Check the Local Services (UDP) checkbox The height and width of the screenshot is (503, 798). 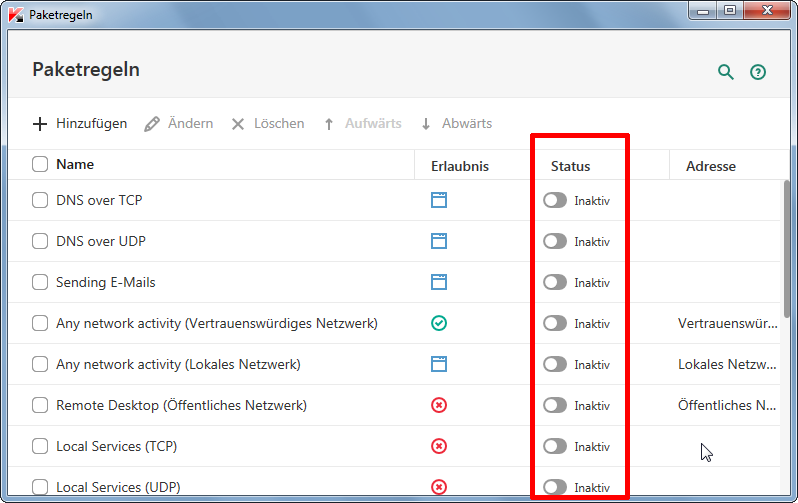pyautogui.click(x=40, y=487)
